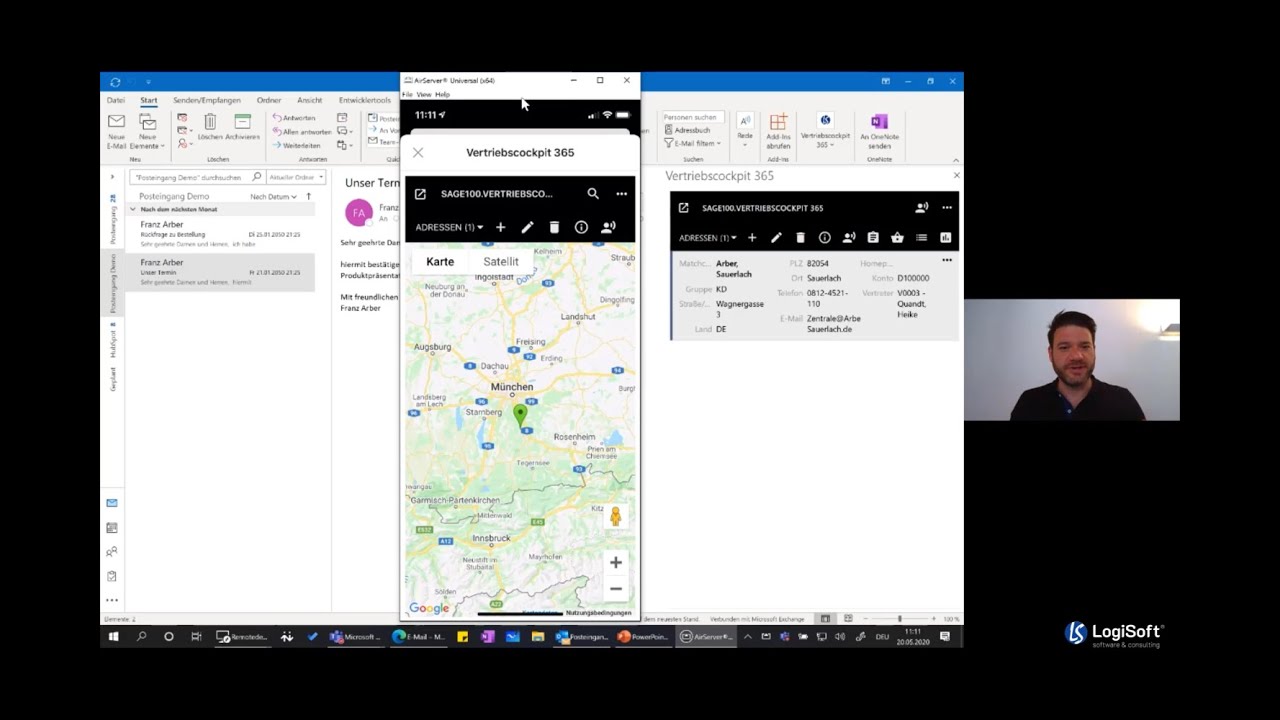Open the Vertriebscockpit 365 ribbon dropdown

tap(825, 130)
